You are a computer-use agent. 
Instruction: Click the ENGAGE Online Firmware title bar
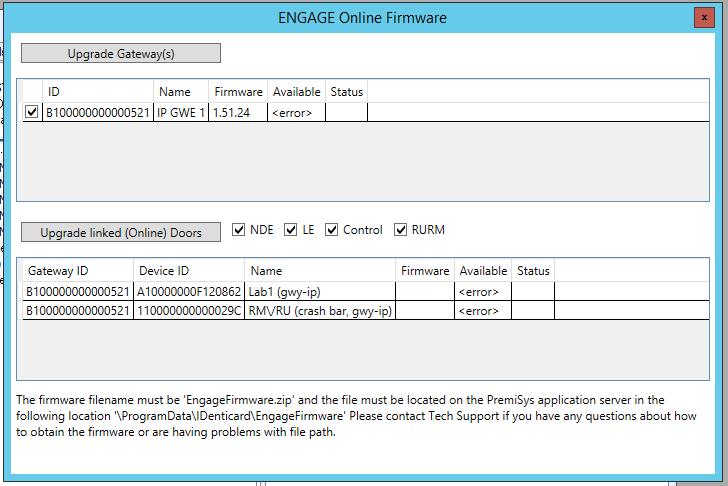tap(362, 18)
